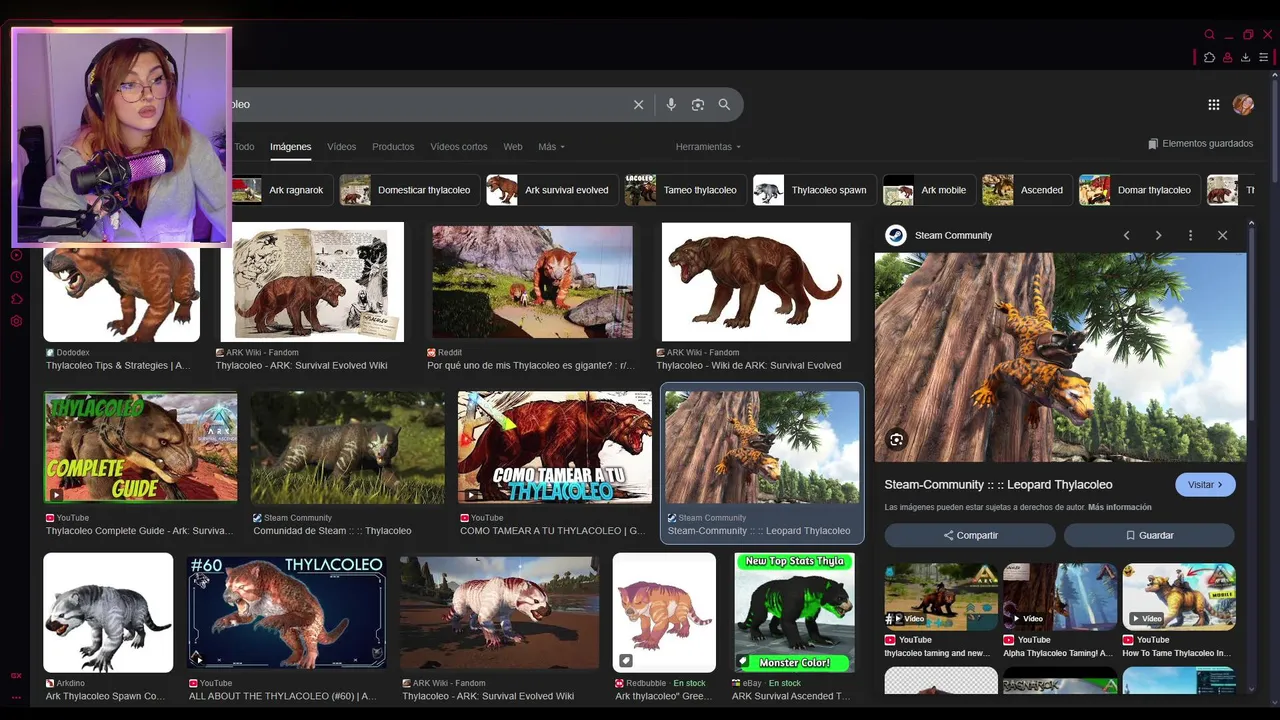Select the Domesticar thylacoleo filter chip
The height and width of the screenshot is (720, 1280).
[x=409, y=190]
